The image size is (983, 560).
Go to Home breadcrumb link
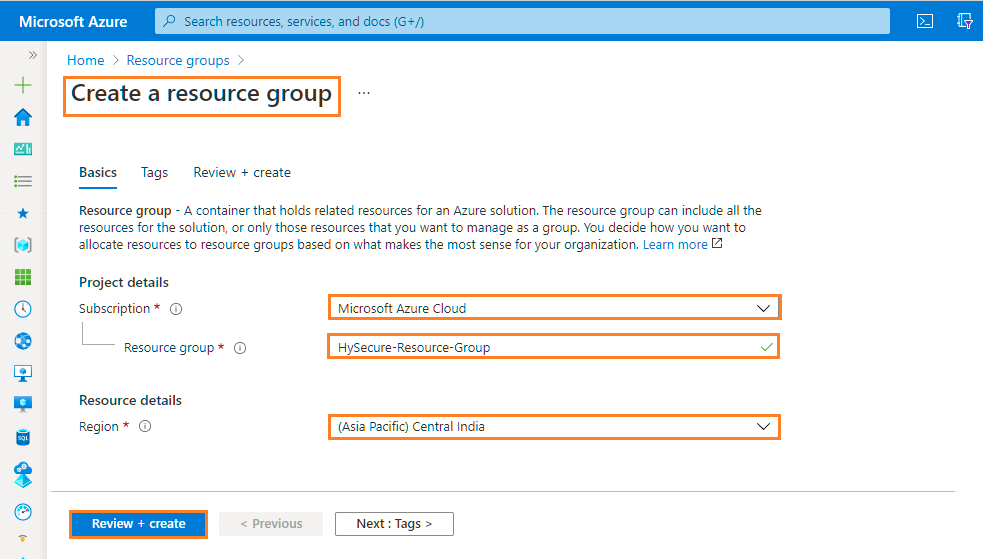[86, 60]
